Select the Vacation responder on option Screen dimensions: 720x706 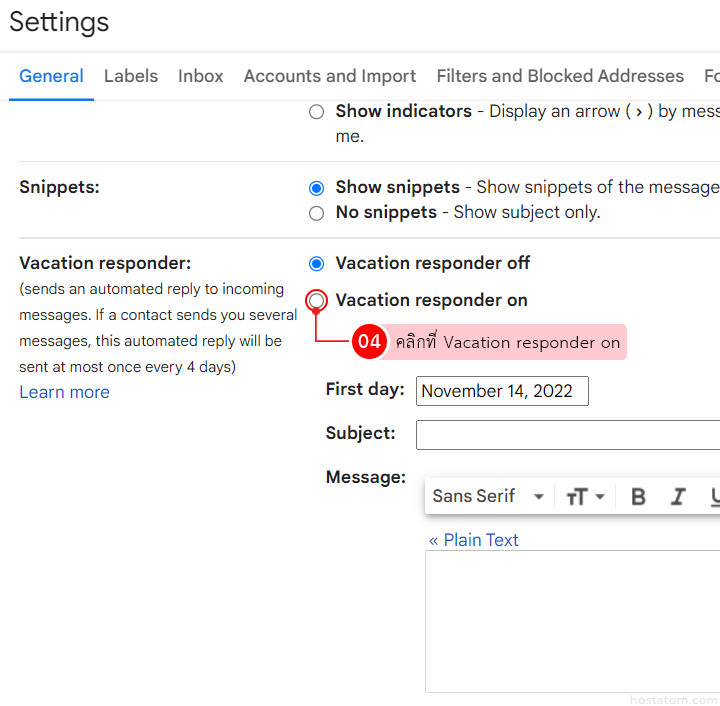pyautogui.click(x=317, y=300)
